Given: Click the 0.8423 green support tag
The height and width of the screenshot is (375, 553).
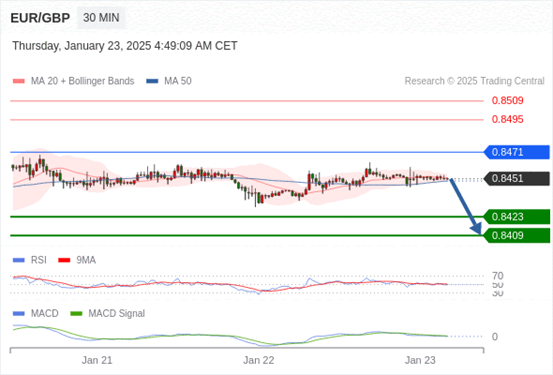Looking at the screenshot, I should coord(517,217).
